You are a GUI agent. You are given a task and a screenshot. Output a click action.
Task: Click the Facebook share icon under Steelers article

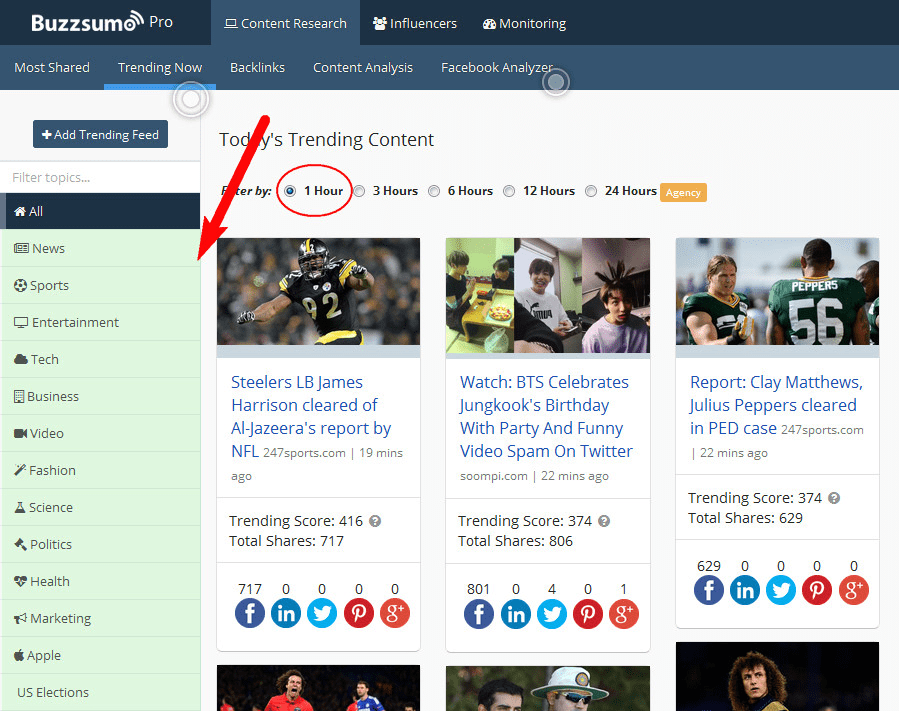[249, 613]
